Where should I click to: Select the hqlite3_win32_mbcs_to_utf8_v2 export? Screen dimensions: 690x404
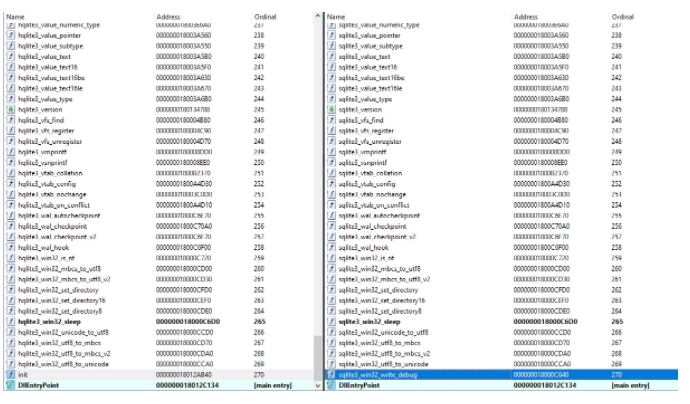[x=158, y=279]
